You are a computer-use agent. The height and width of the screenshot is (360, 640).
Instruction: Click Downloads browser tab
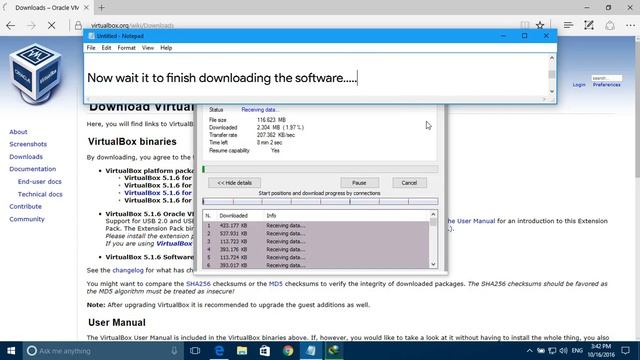(x=47, y=7)
